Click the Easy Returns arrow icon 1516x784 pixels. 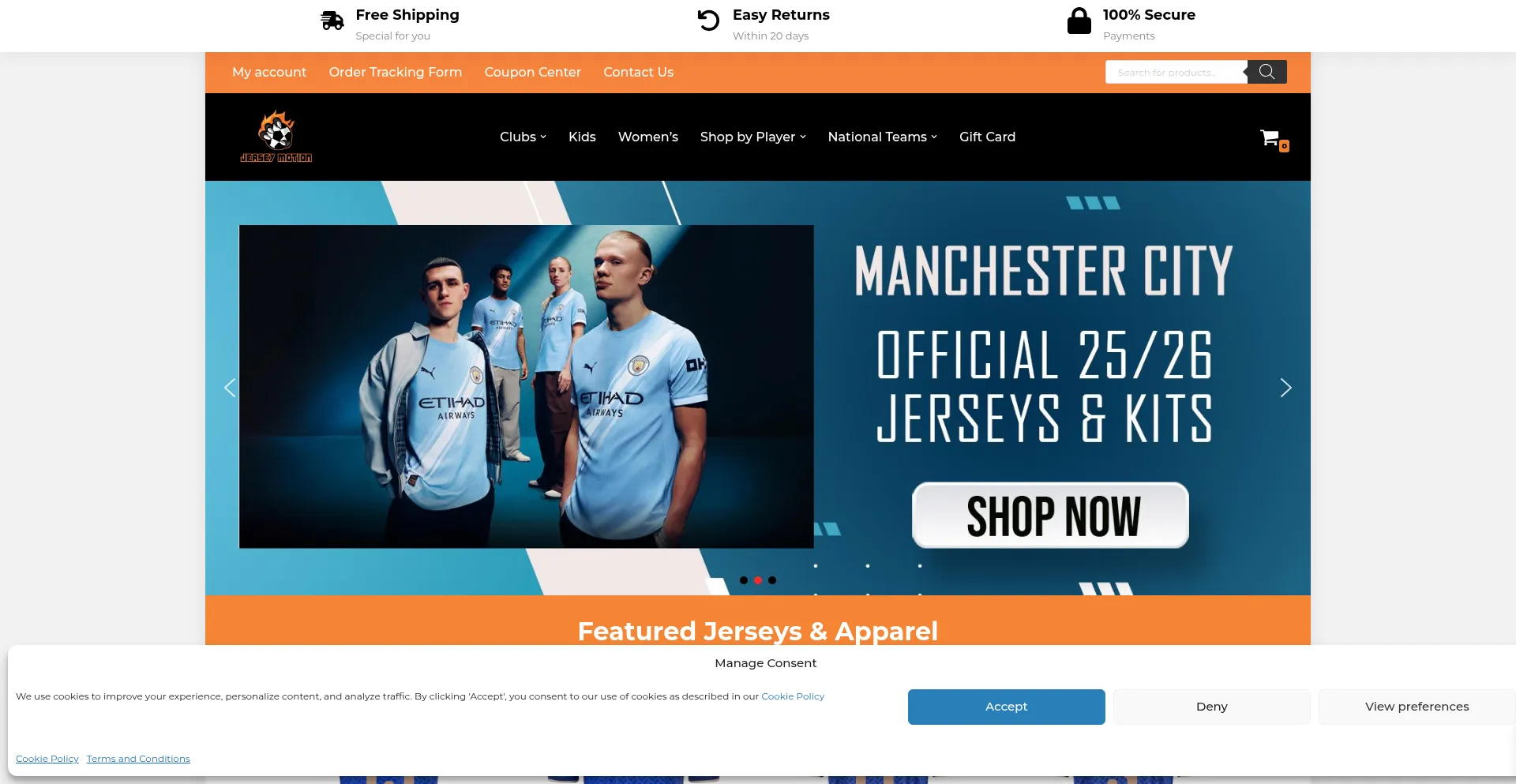click(708, 21)
